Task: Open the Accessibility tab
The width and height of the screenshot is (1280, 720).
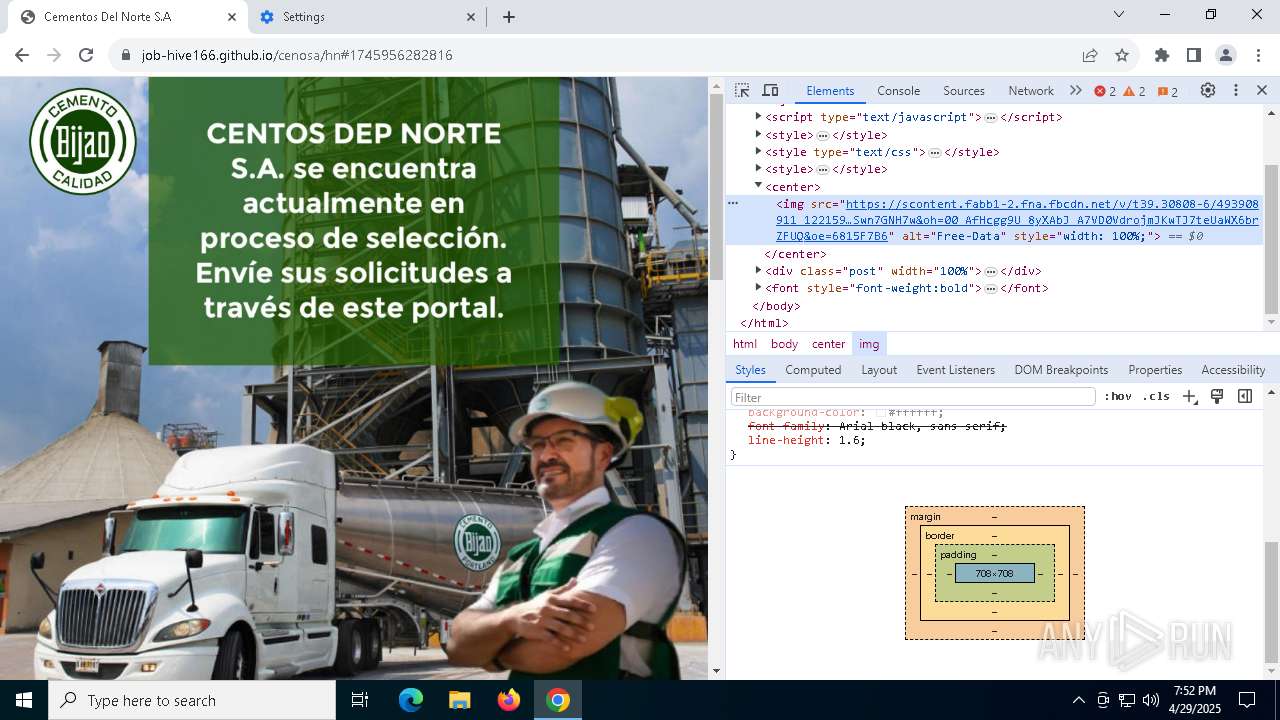Action: click(1233, 370)
